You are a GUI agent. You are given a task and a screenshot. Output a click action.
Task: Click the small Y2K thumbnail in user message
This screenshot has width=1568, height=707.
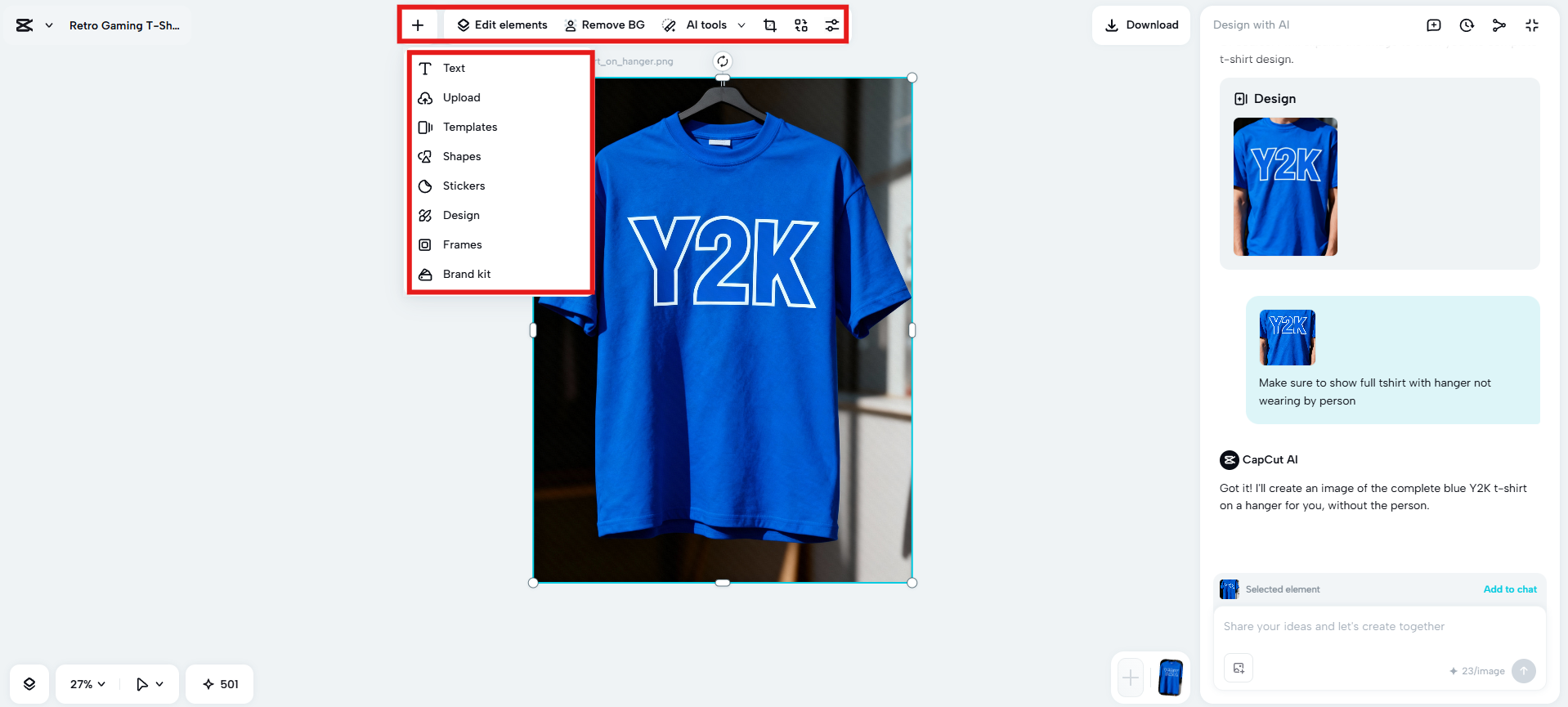click(x=1288, y=338)
